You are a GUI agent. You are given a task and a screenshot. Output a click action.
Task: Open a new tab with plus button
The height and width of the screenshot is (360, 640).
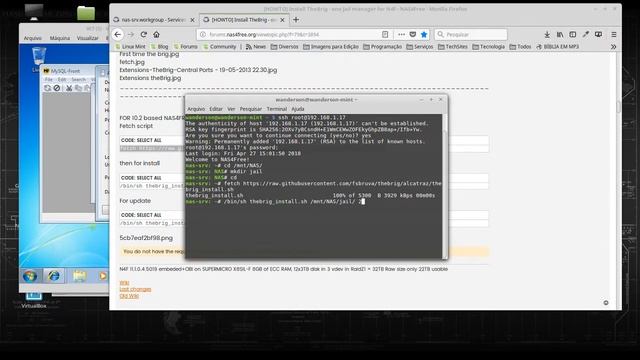coord(296,20)
